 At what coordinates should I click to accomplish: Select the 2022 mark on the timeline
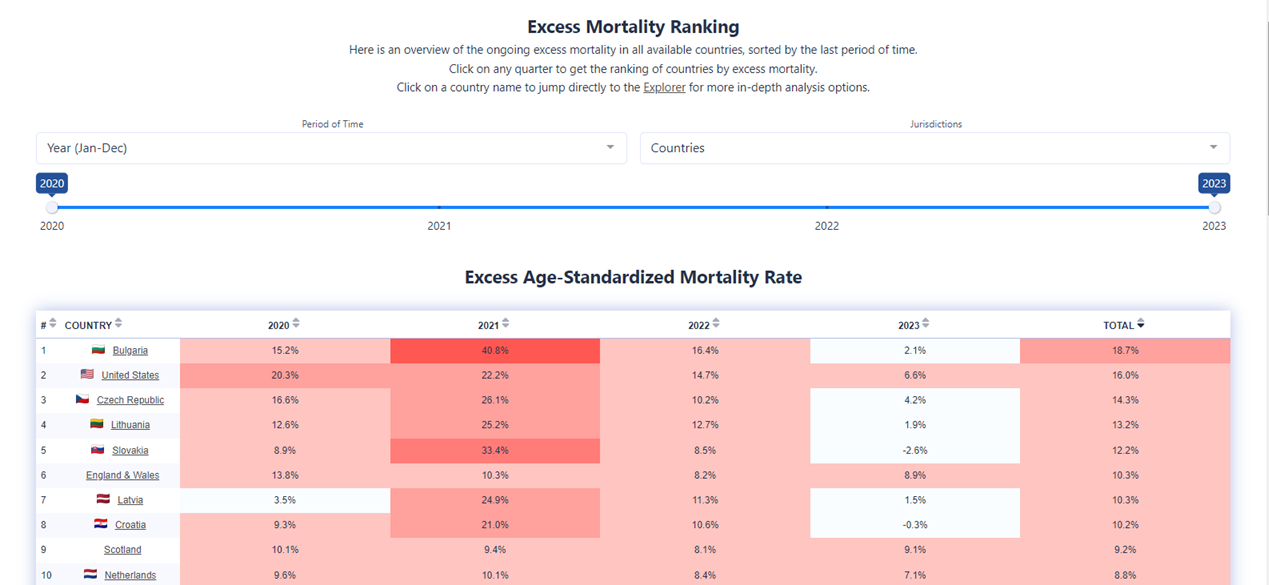pyautogui.click(x=827, y=208)
